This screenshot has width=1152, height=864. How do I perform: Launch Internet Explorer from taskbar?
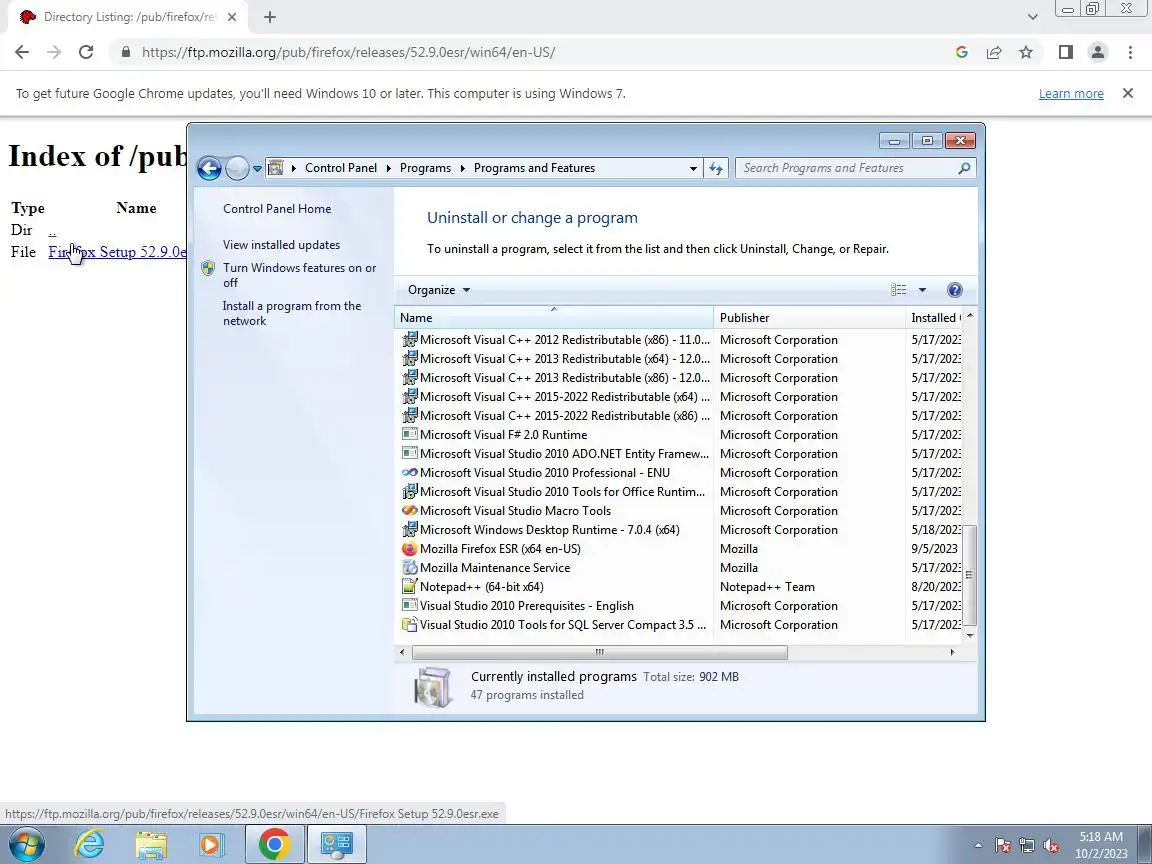90,845
